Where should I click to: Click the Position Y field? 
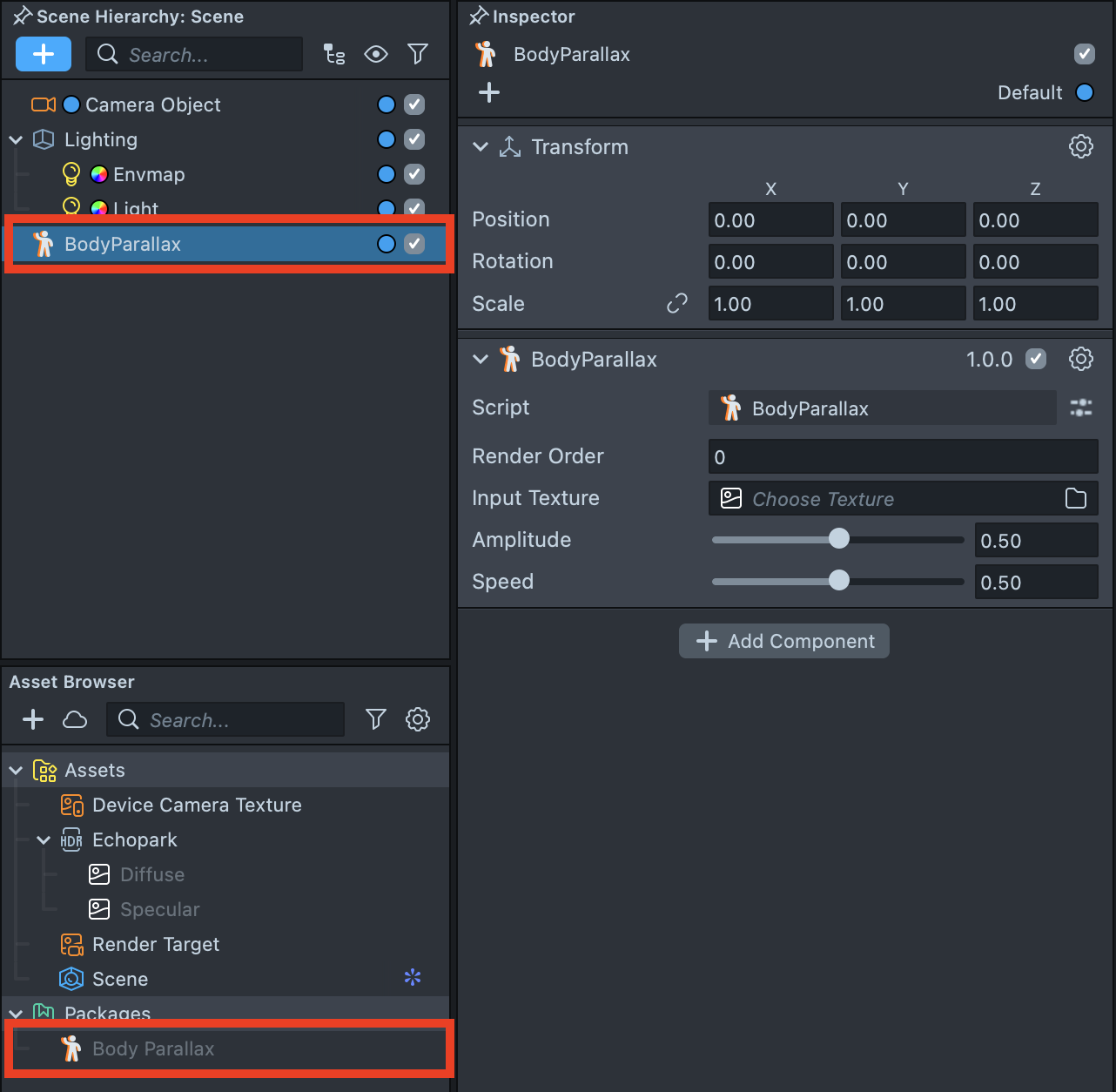(x=903, y=219)
